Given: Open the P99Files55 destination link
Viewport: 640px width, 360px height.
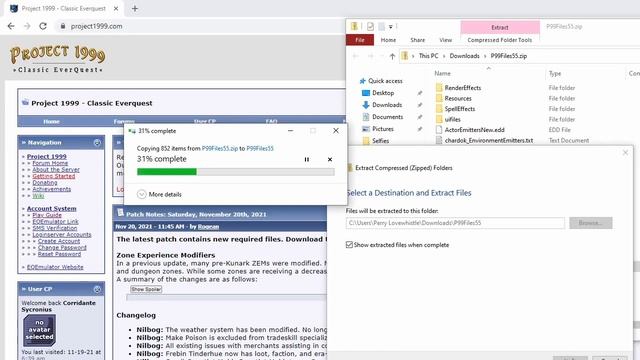Looking at the screenshot, I should 260,149.
